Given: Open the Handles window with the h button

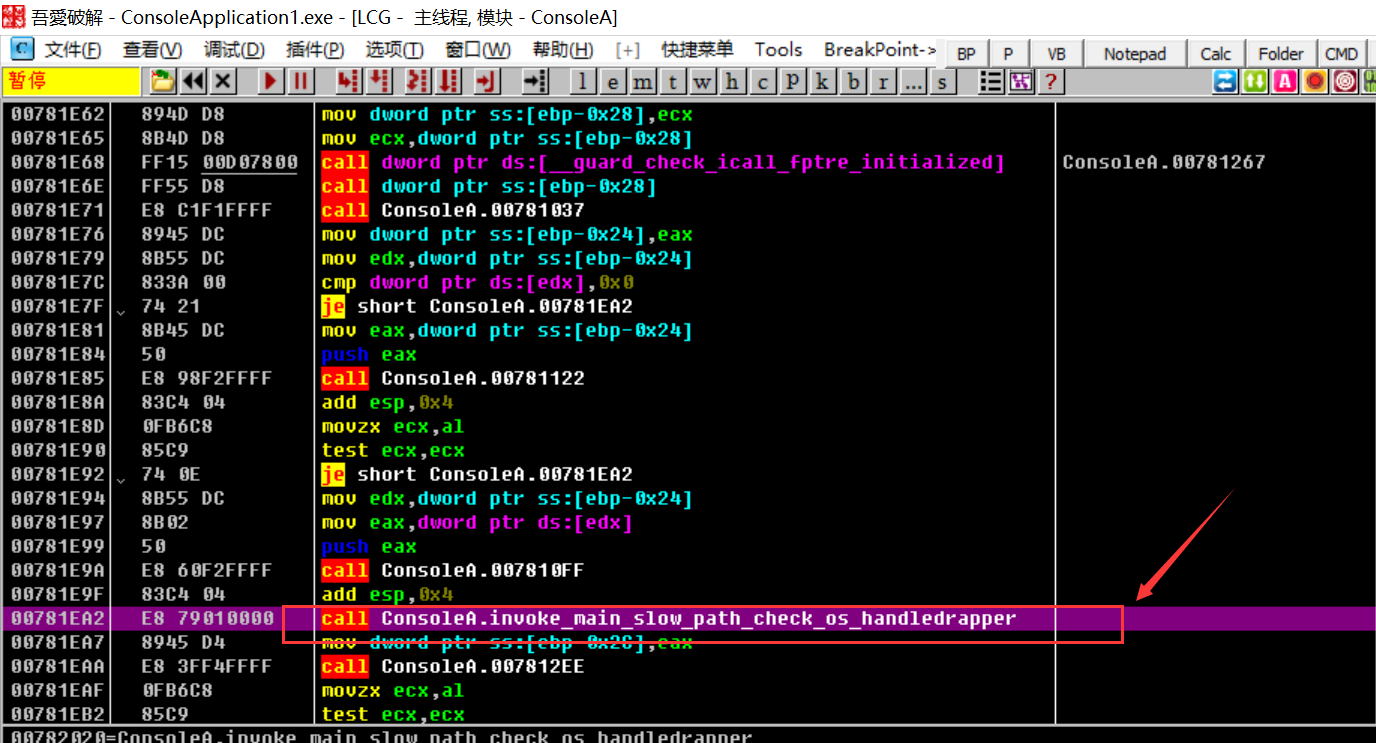Looking at the screenshot, I should [733, 82].
